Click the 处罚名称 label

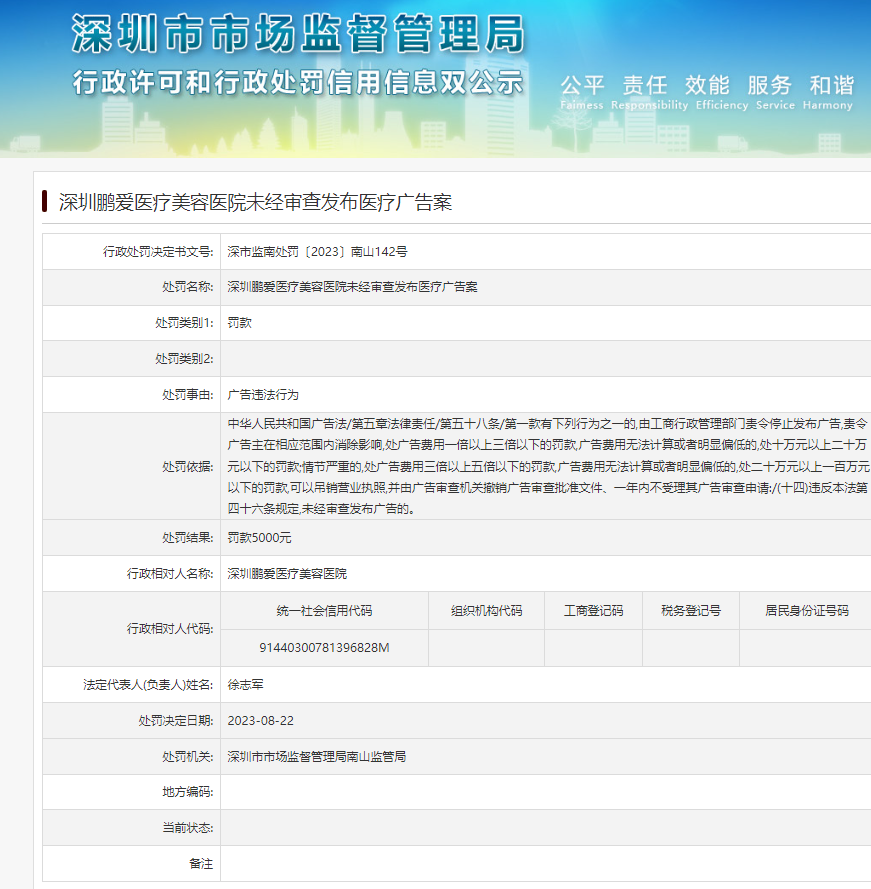tap(188, 287)
